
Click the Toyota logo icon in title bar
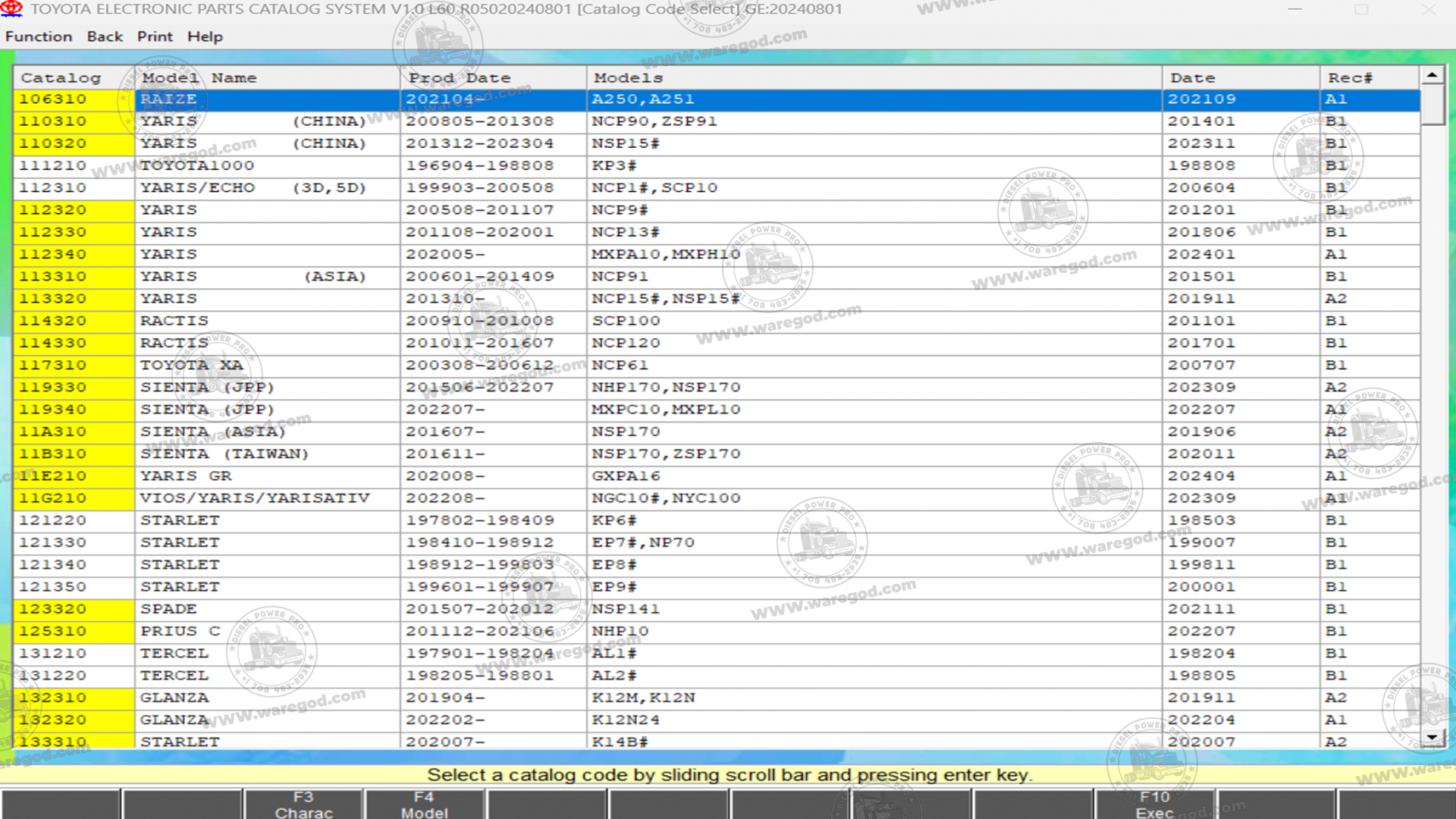11,9
